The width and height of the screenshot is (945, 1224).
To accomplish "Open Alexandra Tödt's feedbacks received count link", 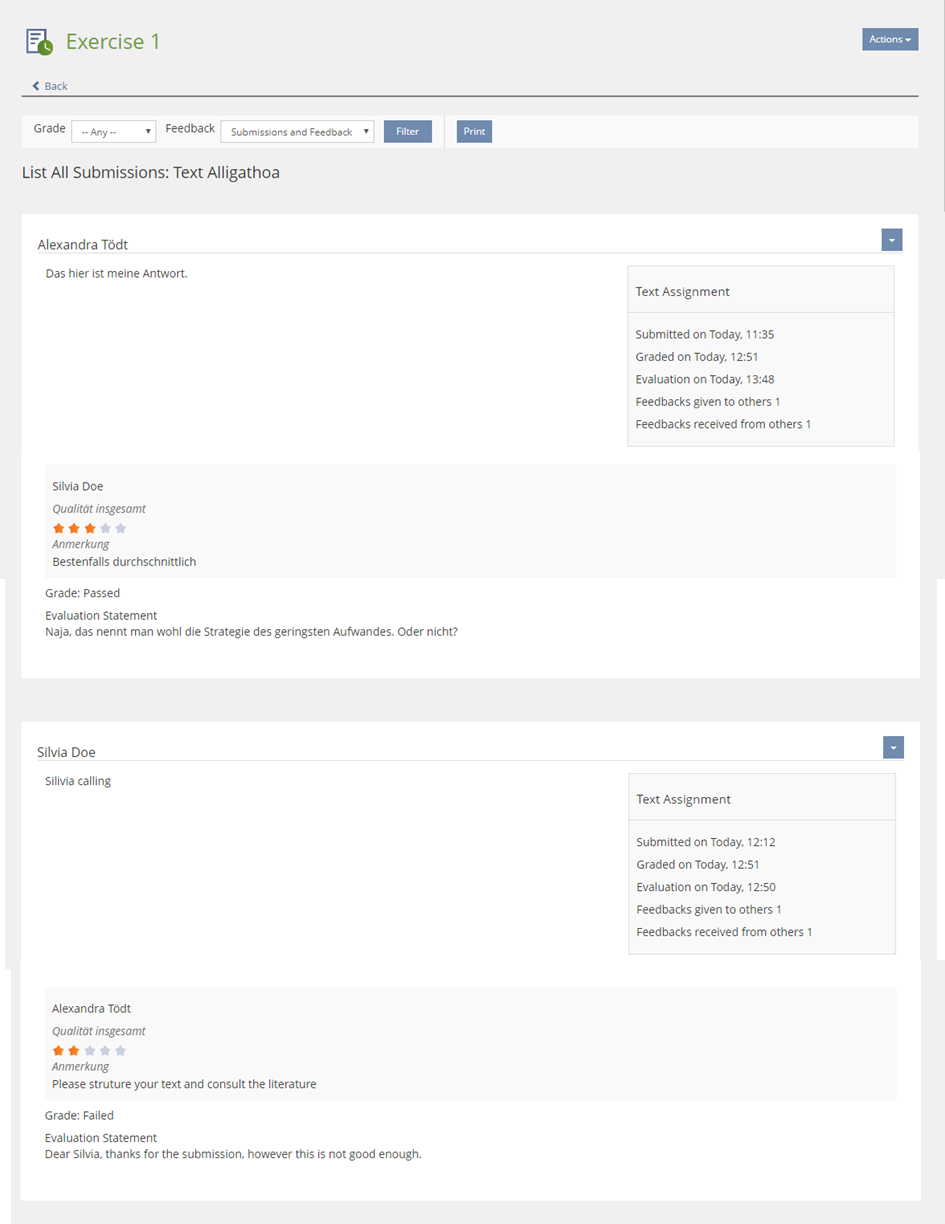I will (x=808, y=424).
